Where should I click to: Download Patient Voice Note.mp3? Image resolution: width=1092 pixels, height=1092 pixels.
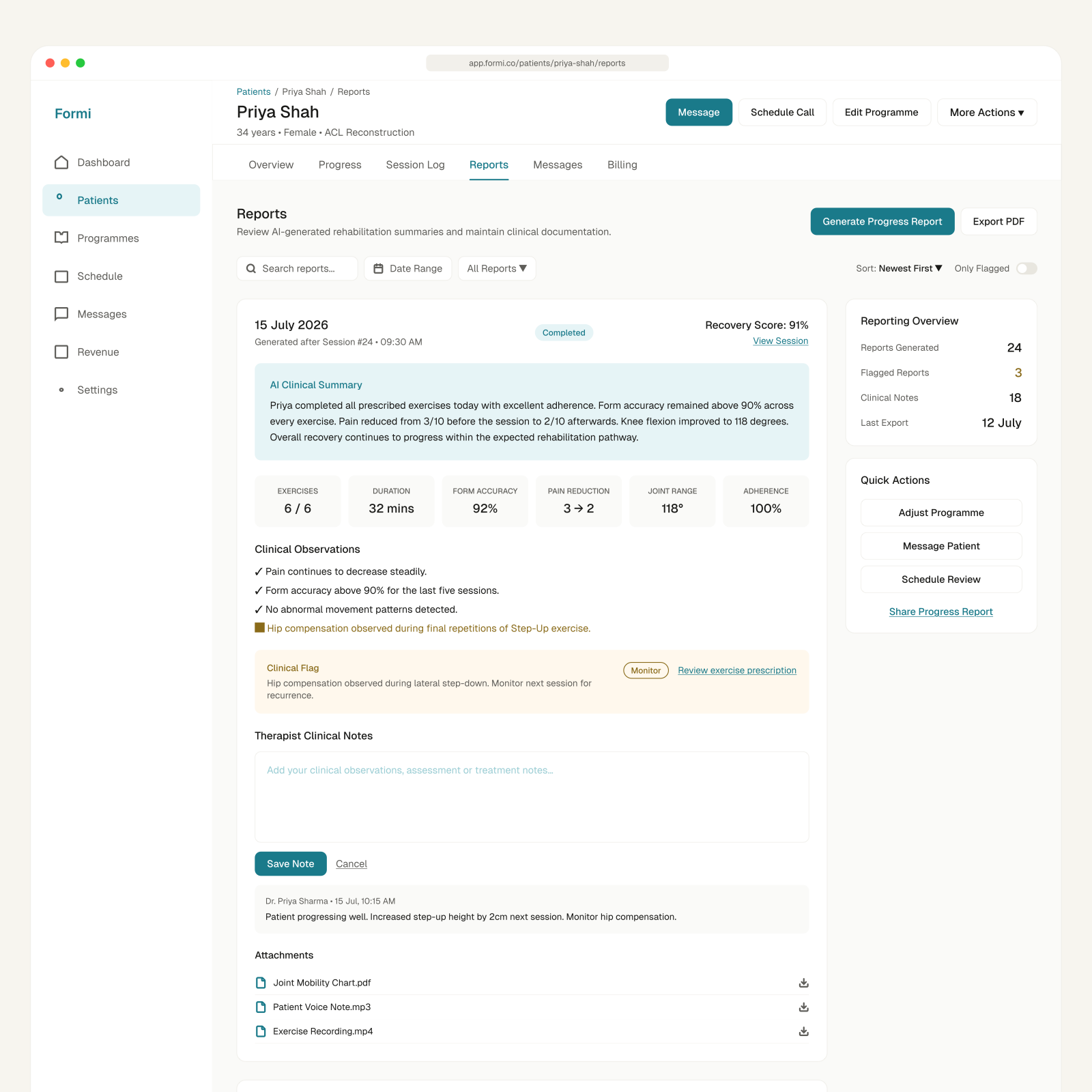click(804, 1007)
